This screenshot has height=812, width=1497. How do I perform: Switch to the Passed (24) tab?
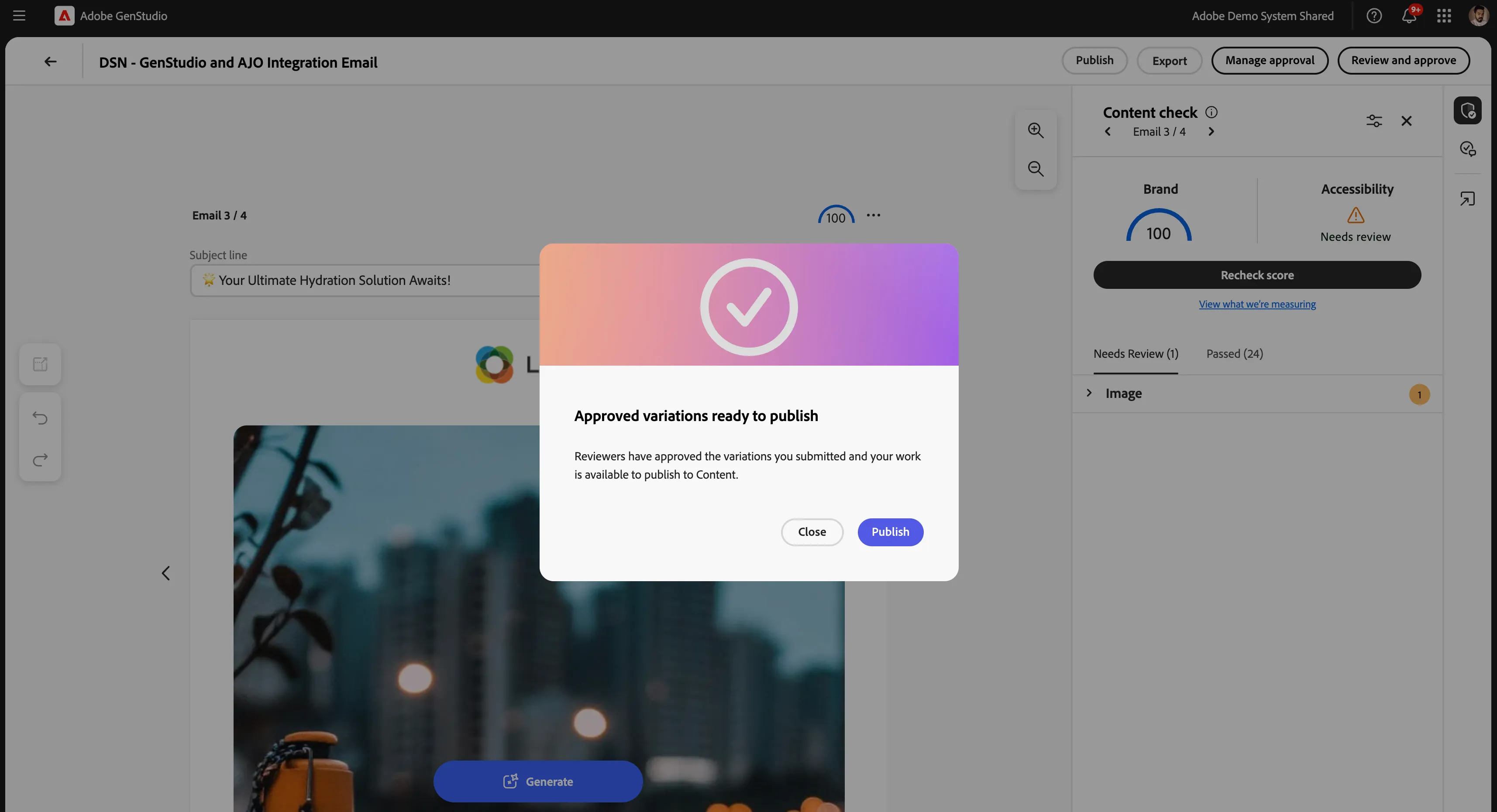click(x=1234, y=354)
